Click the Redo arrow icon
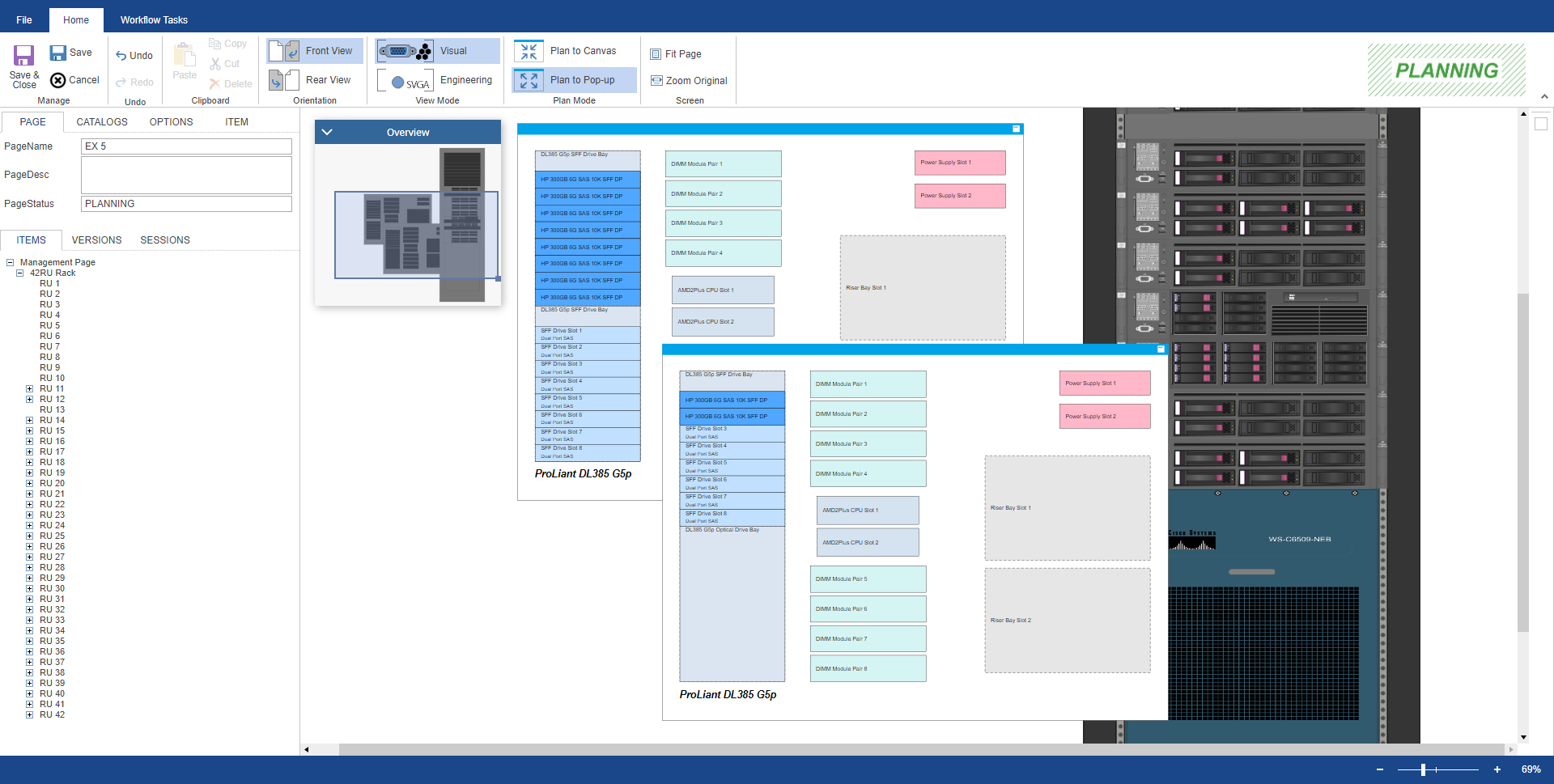This screenshot has width=1554, height=784. pyautogui.click(x=121, y=83)
